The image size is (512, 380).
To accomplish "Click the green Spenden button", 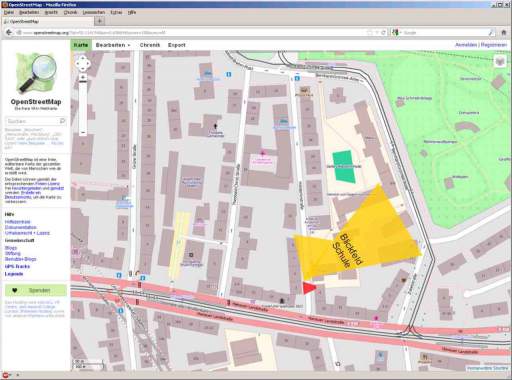I will tap(36, 290).
